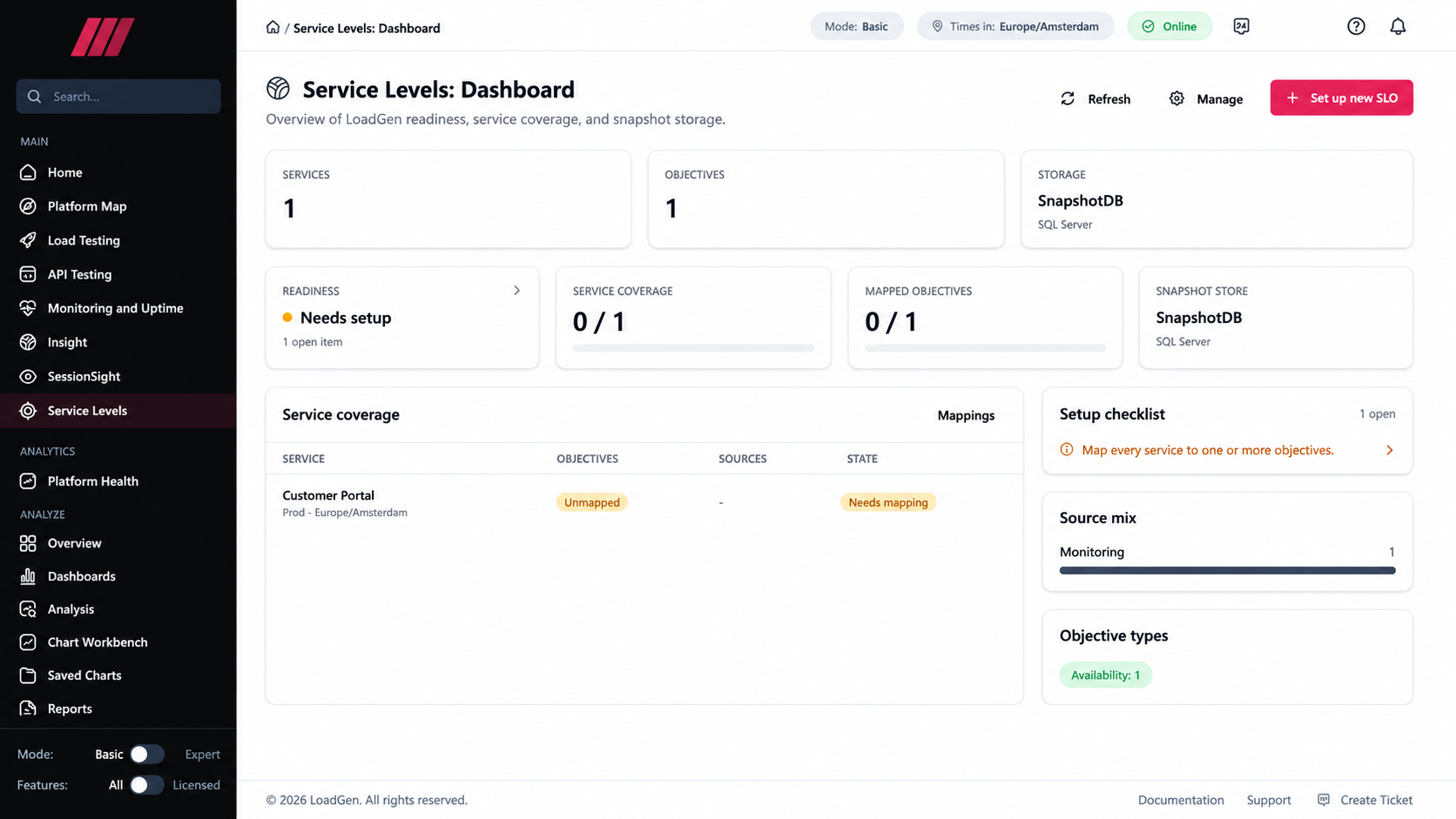Screen dimensions: 1456x819
Task: Click Map every service to objectives text
Action: pos(1207,450)
